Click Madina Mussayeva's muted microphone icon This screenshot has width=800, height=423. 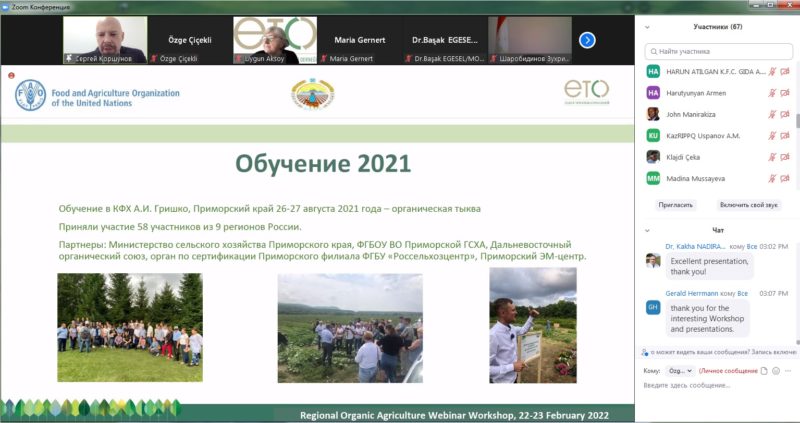point(772,179)
